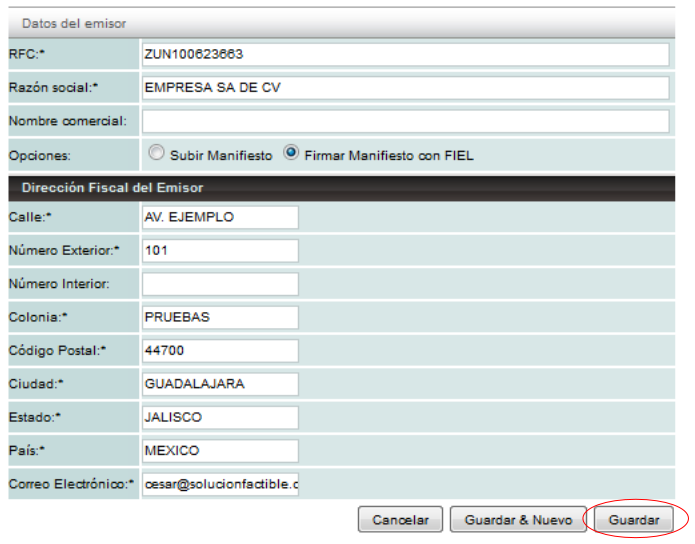Click the Código Postal field
This screenshot has height=544, width=695.
click(220, 351)
